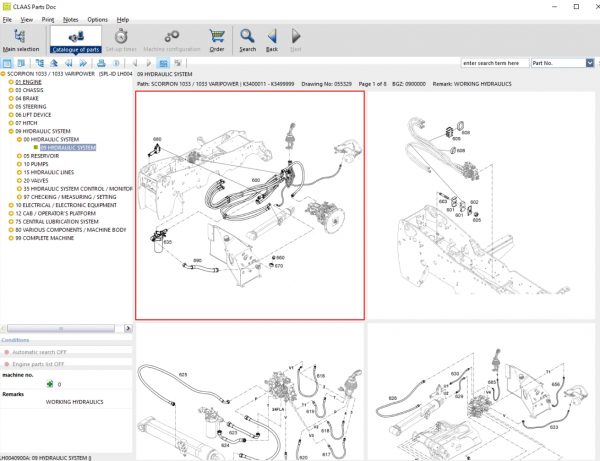Image resolution: width=600 pixels, height=461 pixels.
Task: Go to Next with the right arrow
Action: tap(296, 40)
